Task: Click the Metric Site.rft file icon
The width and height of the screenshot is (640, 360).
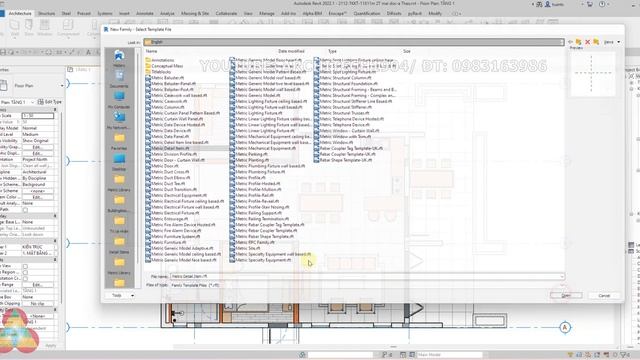Action: pyautogui.click(x=232, y=248)
